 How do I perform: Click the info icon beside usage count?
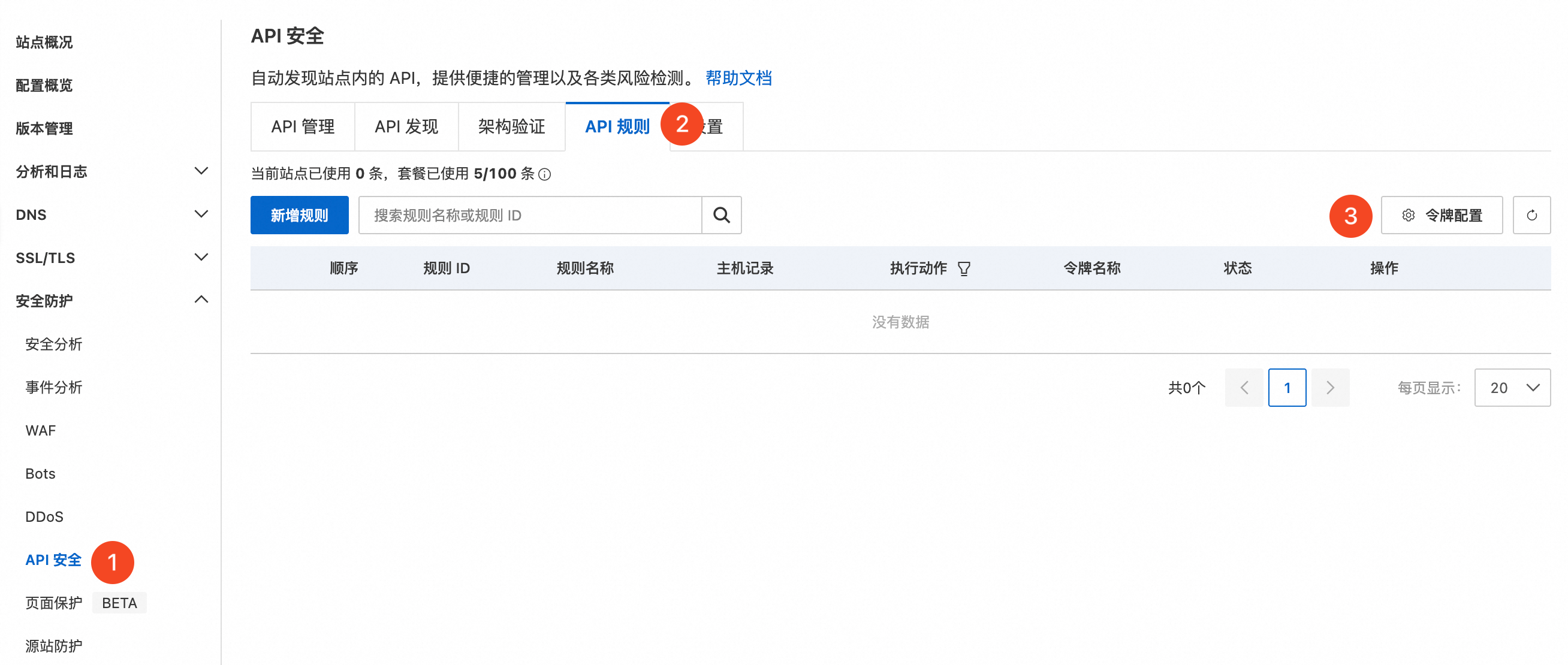pyautogui.click(x=545, y=174)
